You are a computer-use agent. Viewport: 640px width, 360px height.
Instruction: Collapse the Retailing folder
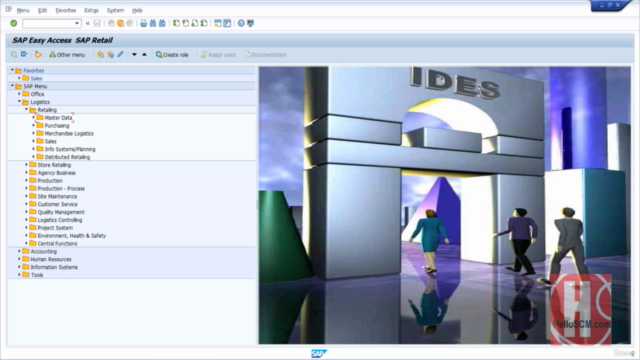tap(26, 109)
